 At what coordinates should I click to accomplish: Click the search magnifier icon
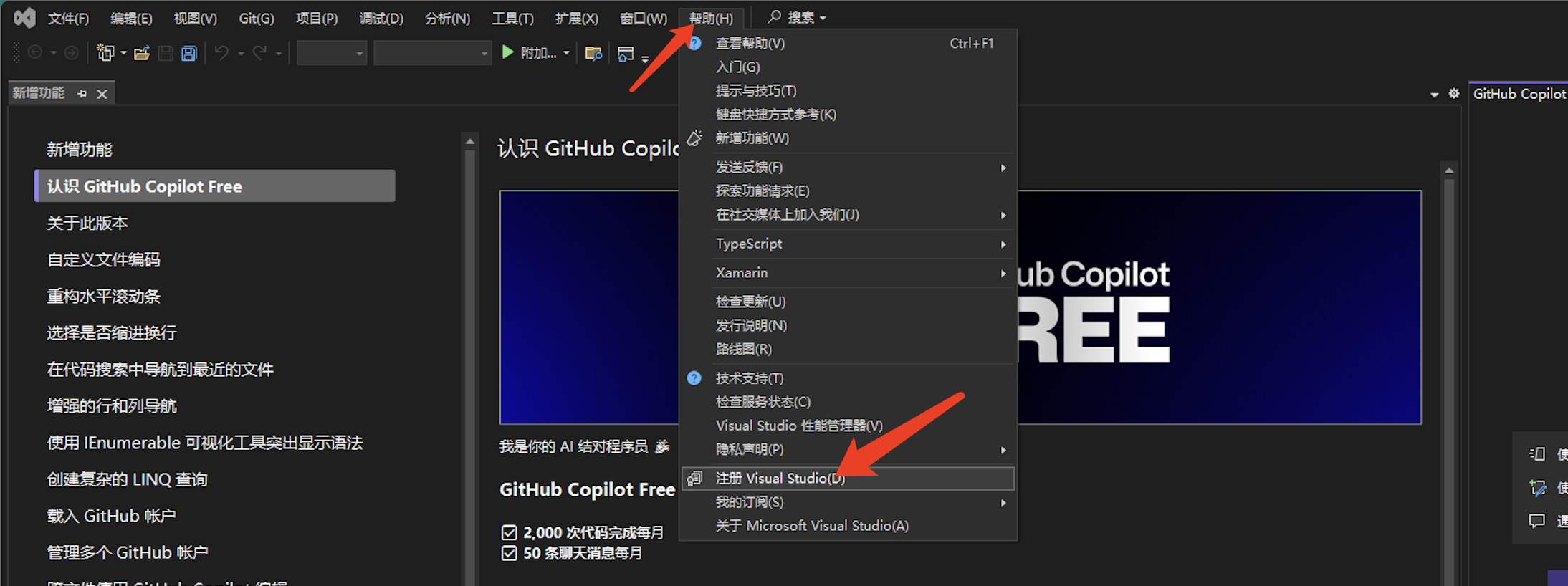(x=774, y=16)
